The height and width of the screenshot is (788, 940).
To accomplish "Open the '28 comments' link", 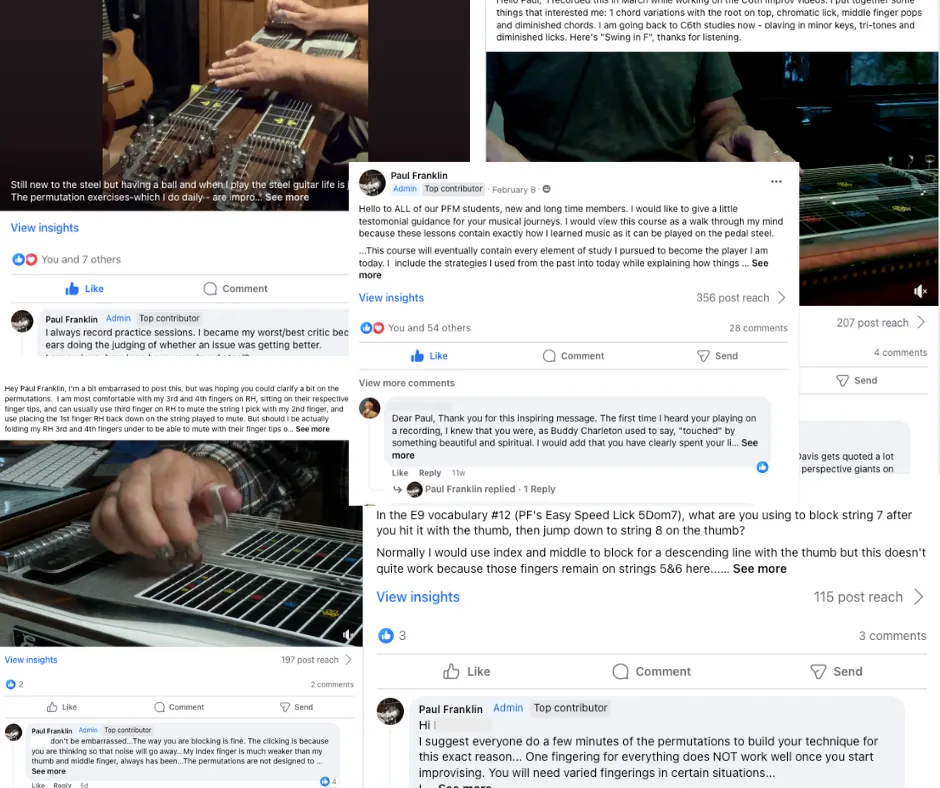I will coord(758,328).
